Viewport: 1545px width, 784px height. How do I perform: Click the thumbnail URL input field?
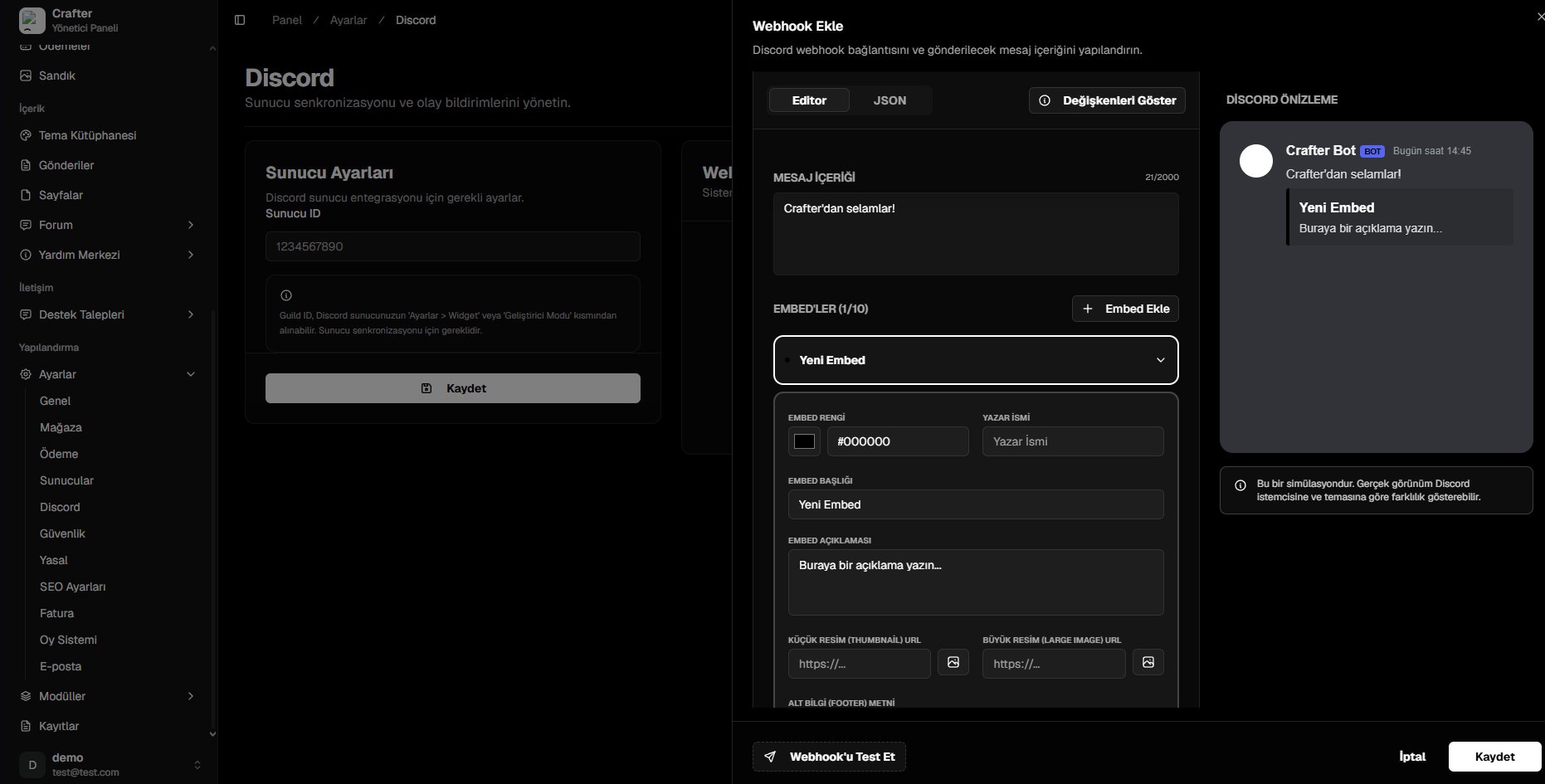coord(860,664)
